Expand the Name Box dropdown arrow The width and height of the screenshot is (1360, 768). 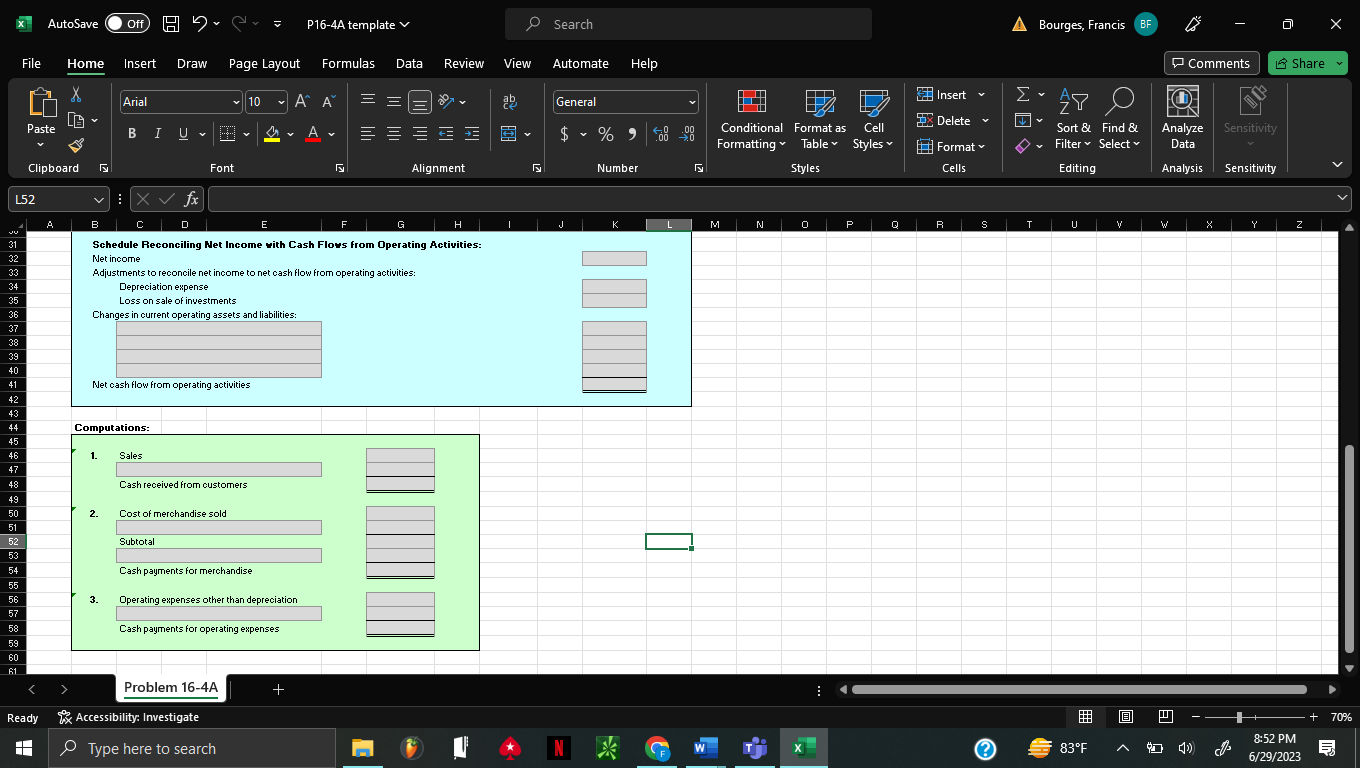coord(98,200)
